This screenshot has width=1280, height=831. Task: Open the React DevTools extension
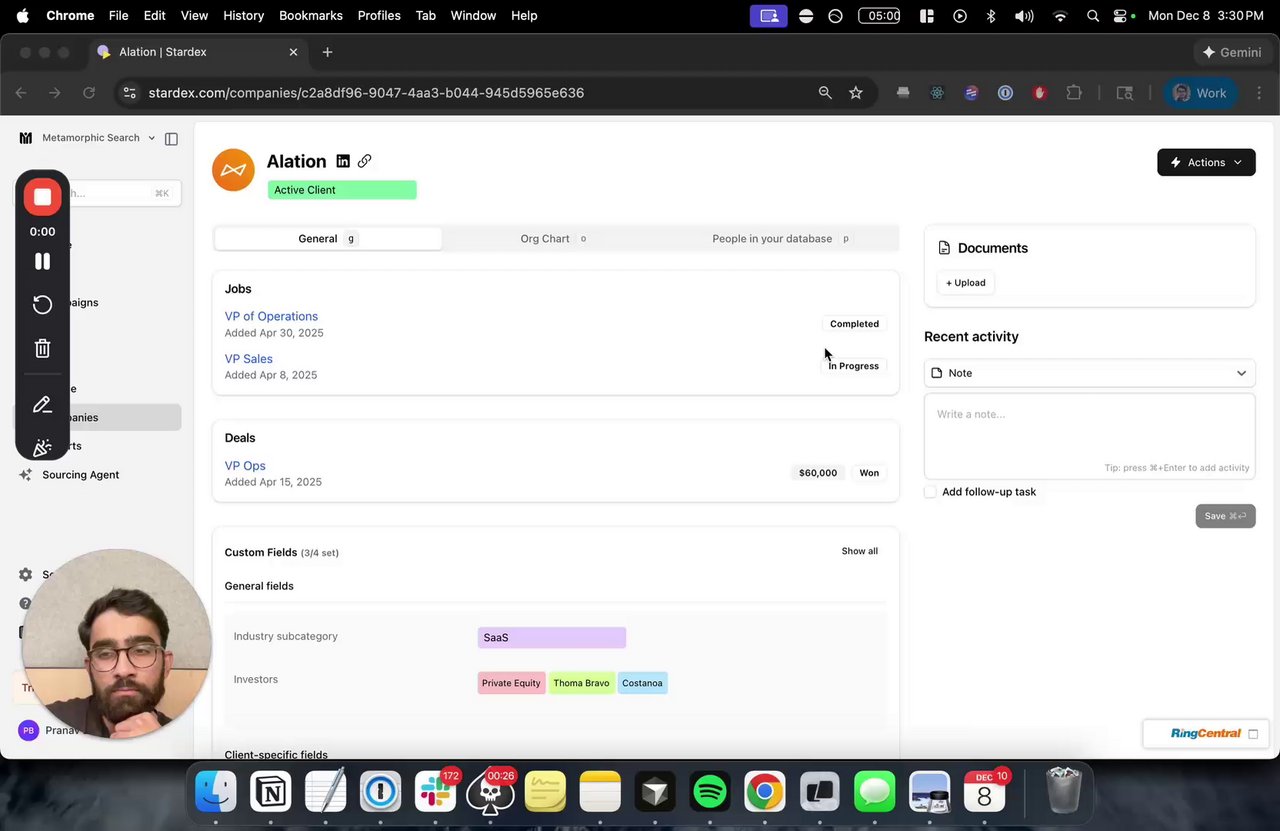point(937,93)
